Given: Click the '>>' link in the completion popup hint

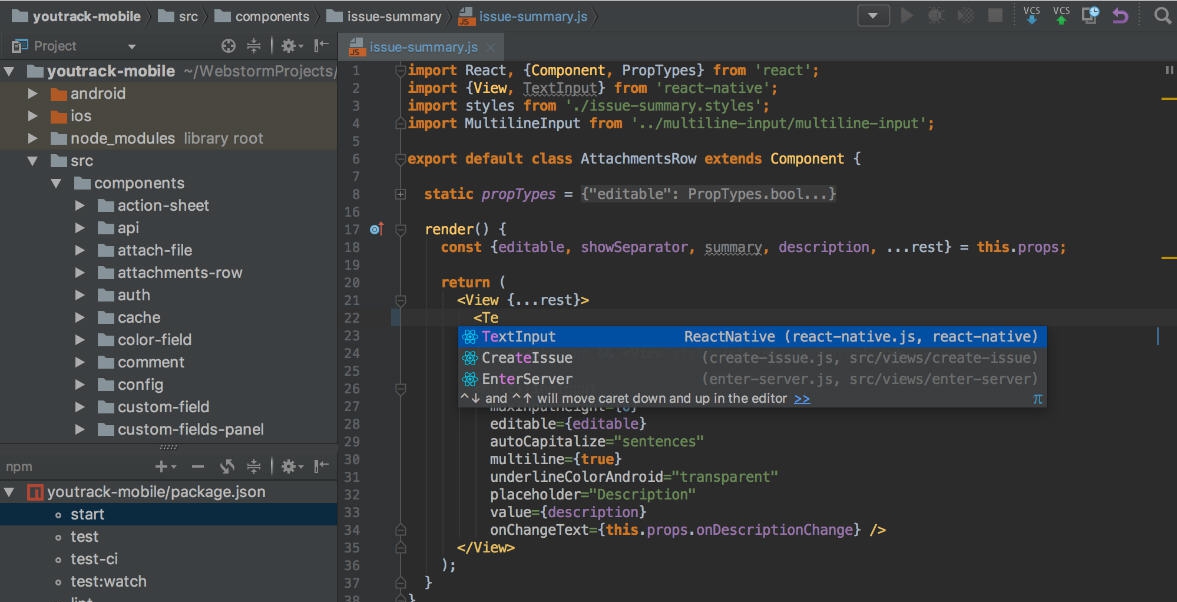Looking at the screenshot, I should (x=800, y=397).
